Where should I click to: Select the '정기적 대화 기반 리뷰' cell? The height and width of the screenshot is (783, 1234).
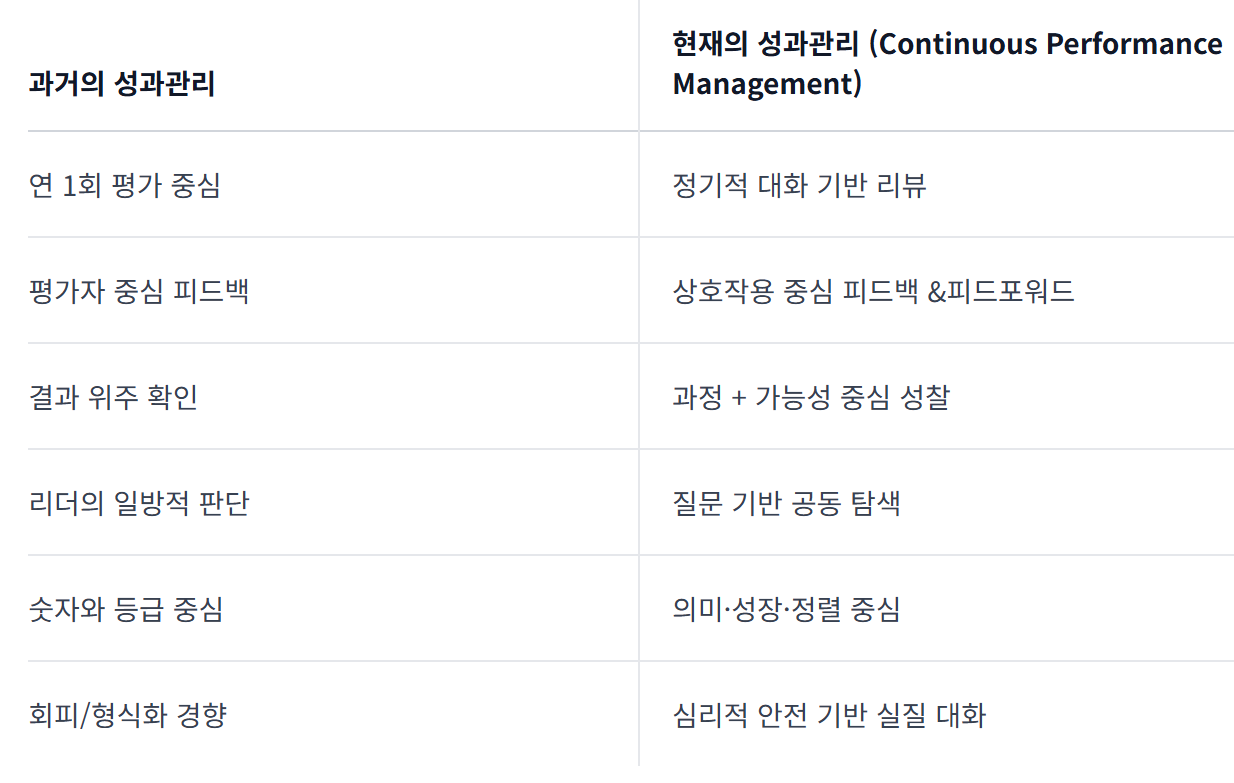click(x=799, y=186)
